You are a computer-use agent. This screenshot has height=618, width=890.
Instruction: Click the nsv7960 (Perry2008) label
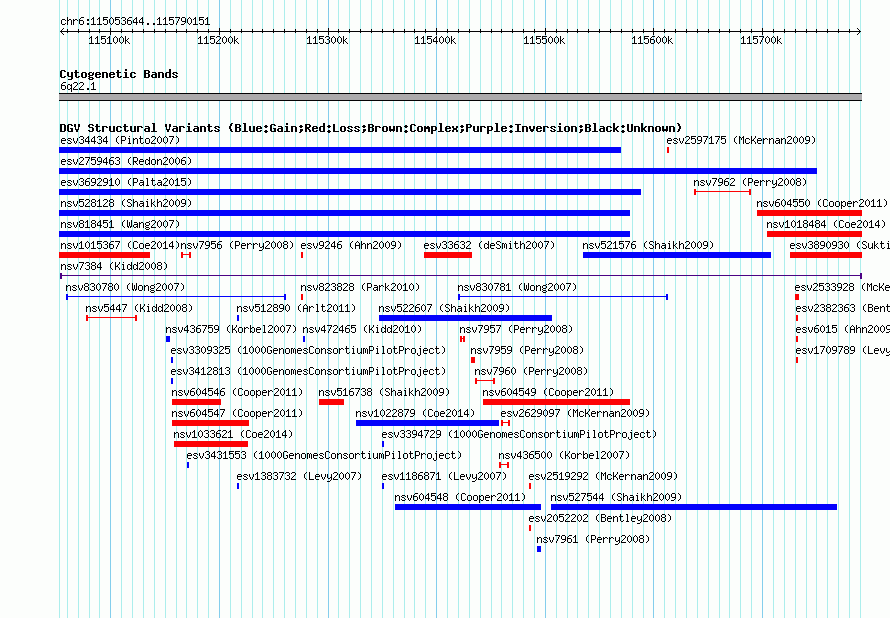[531, 371]
